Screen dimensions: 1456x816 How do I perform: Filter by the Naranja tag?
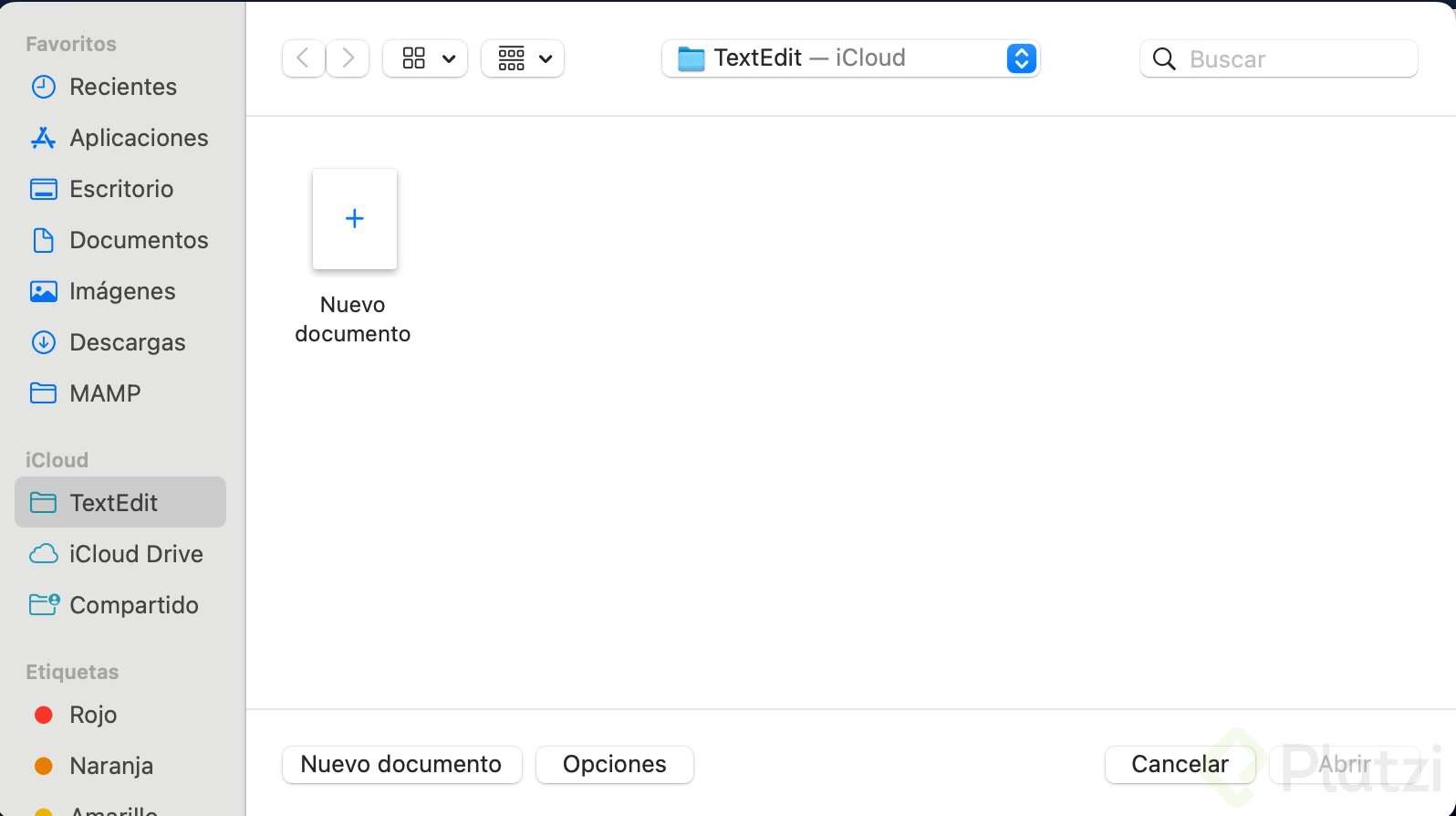120,766
